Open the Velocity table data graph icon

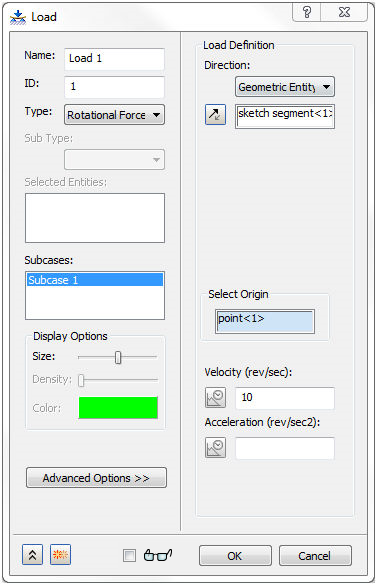click(215, 397)
